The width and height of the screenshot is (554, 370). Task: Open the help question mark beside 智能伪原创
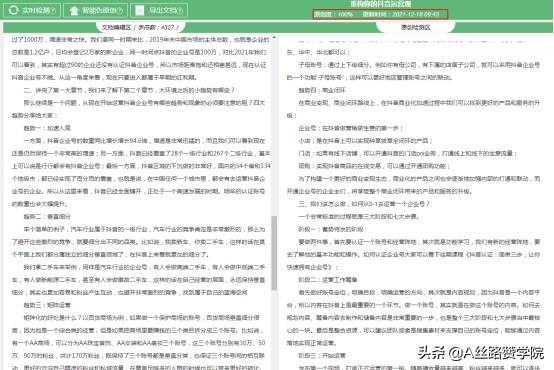click(x=120, y=11)
